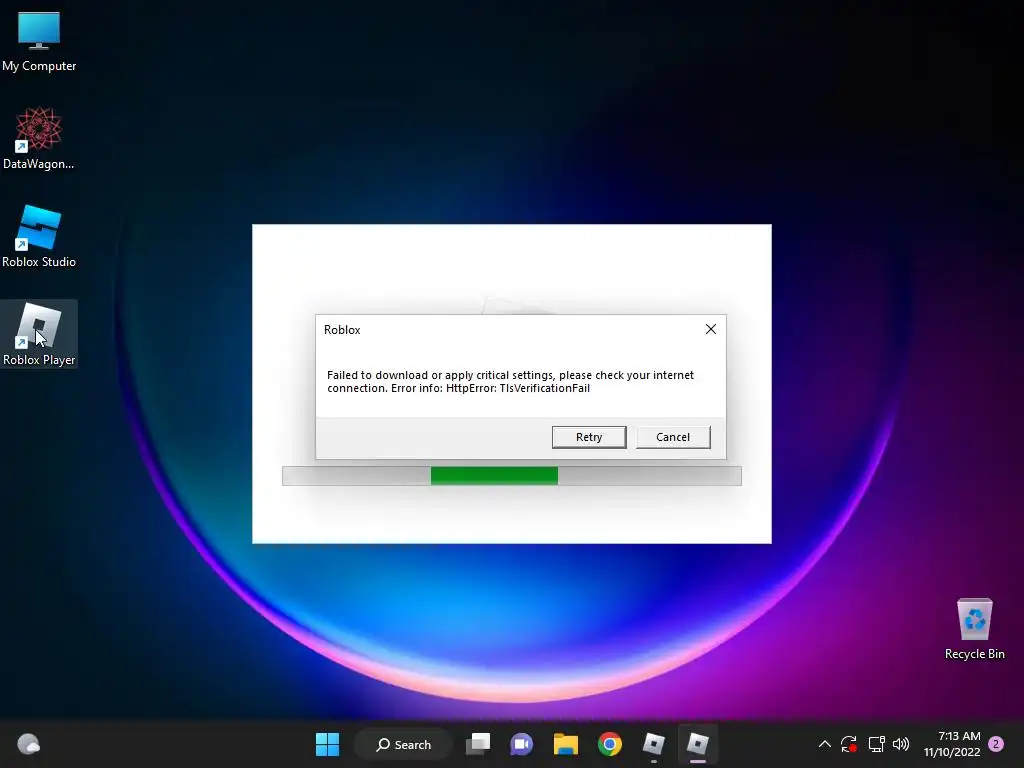Select the DataWagon desktop shortcut
This screenshot has height=768, width=1024.
[x=39, y=138]
